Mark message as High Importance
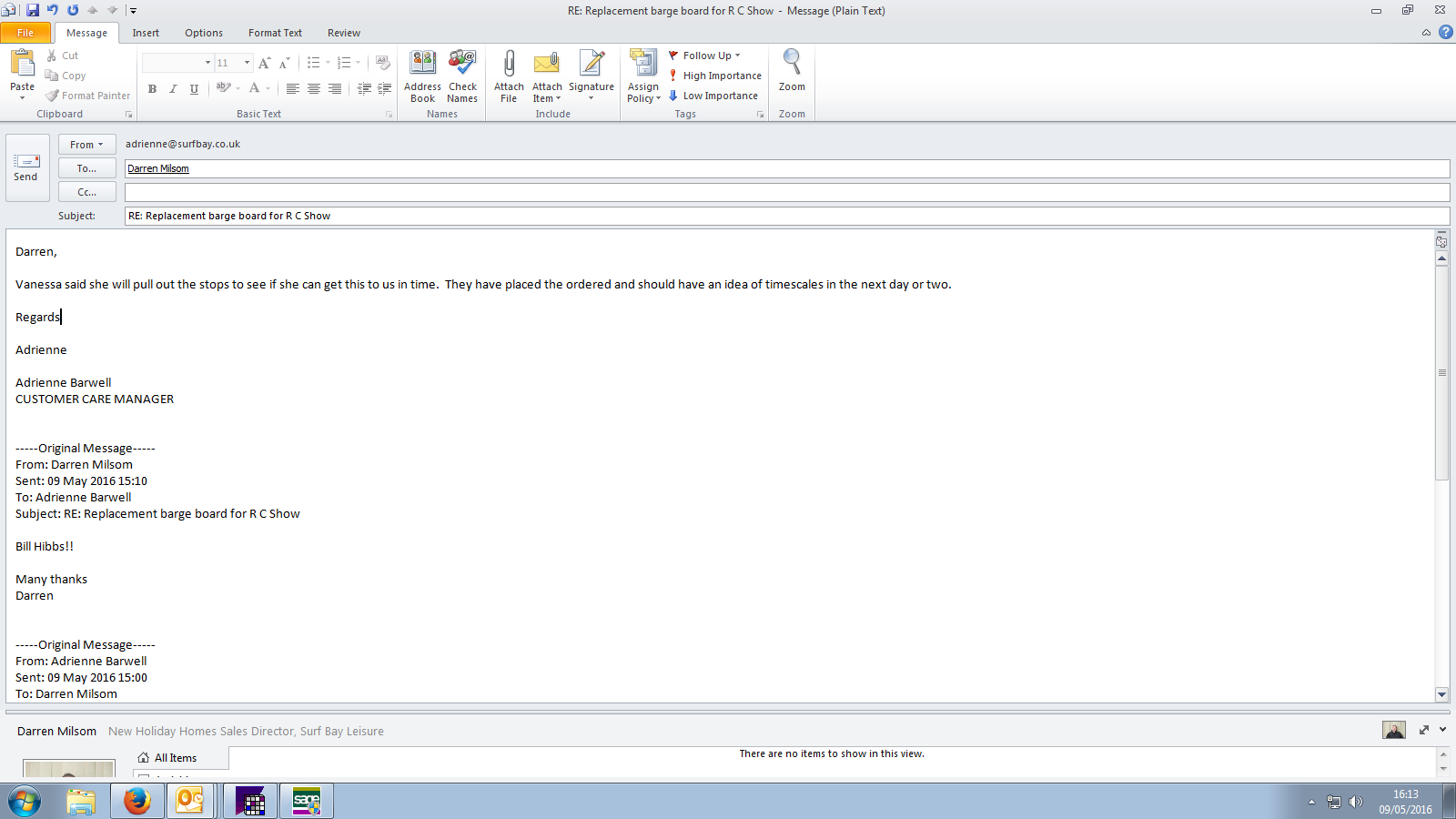Screen dimensions: 1456x819 (x=715, y=76)
